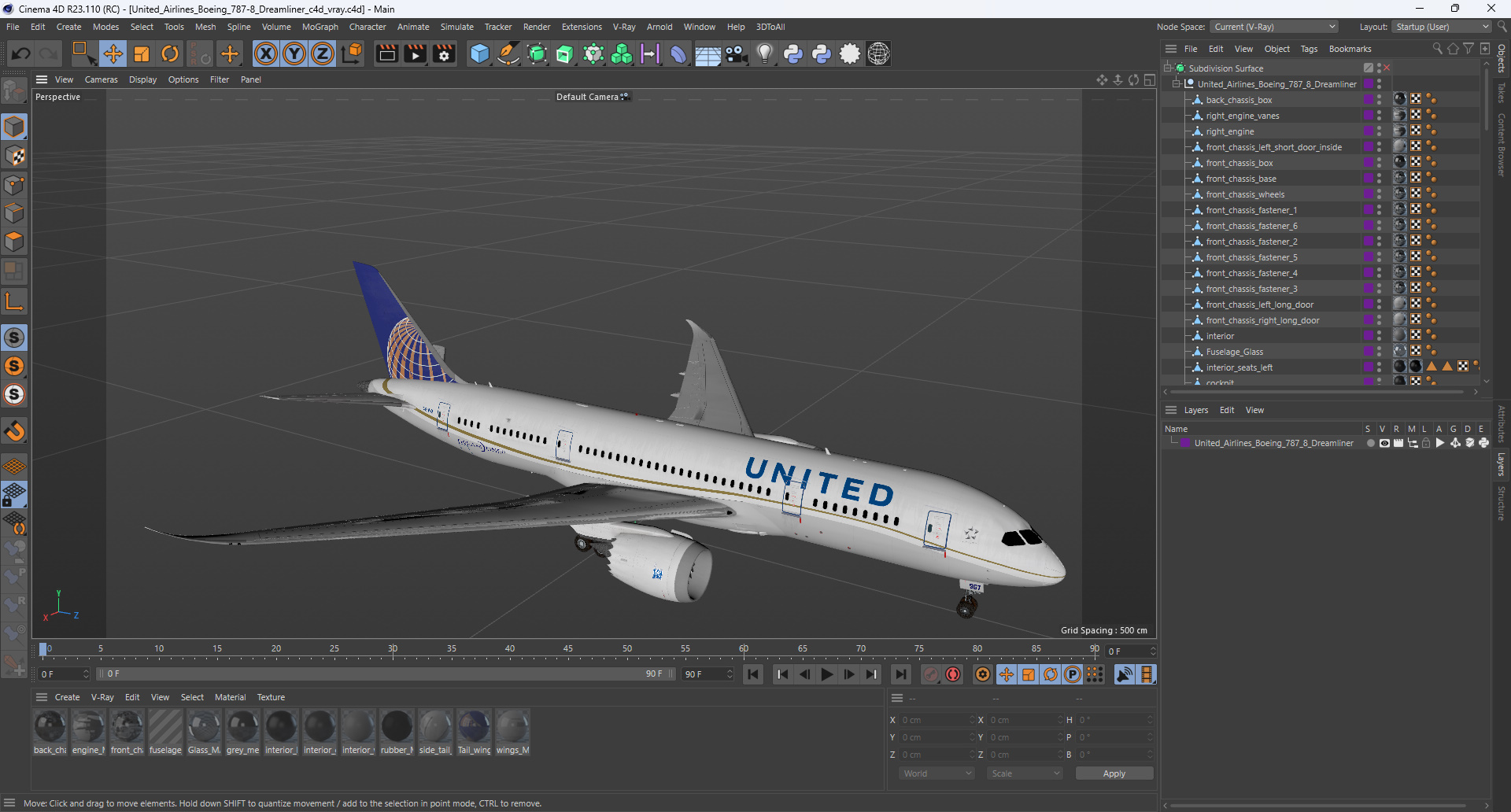The image size is (1511, 812).
Task: Open viewport Display menu
Action: coord(142,79)
